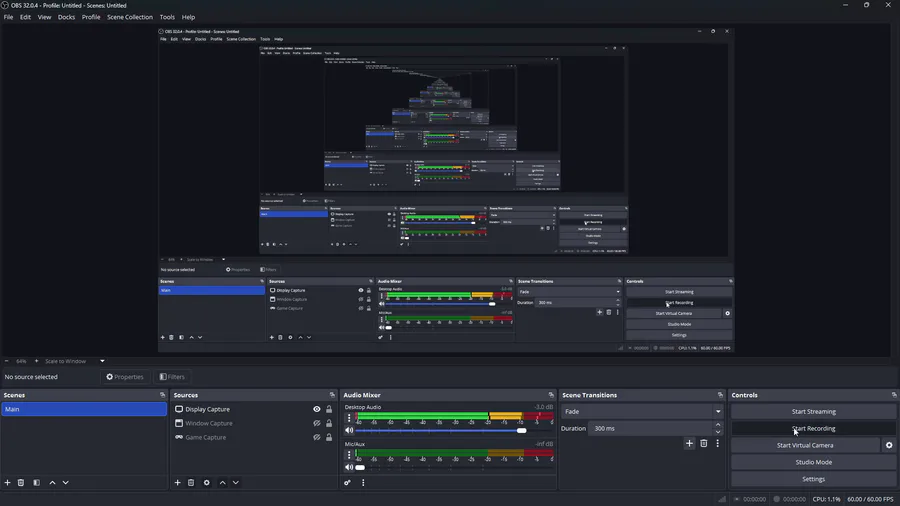
Task: Show the Window Capture source
Action: 316,423
